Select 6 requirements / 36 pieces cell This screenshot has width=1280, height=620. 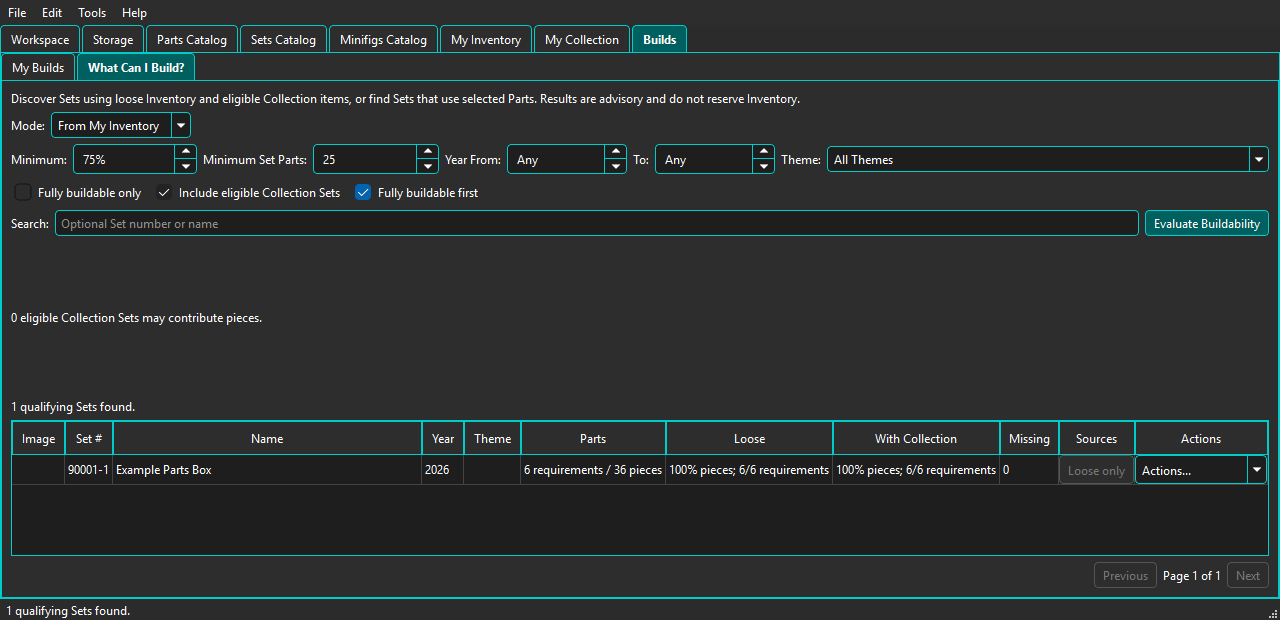pos(593,470)
